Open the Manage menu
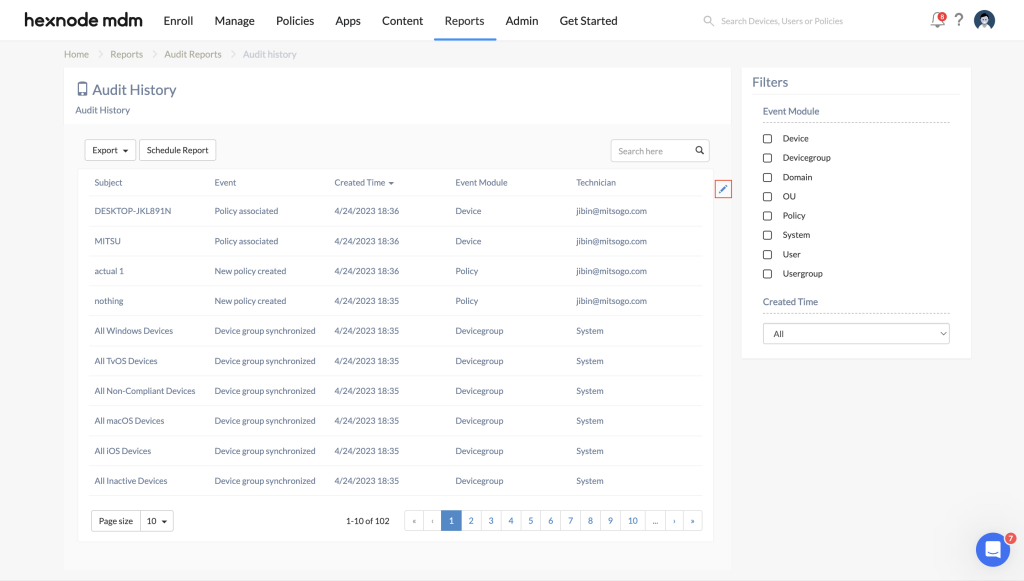Viewport: 1024px width, 581px height. pyautogui.click(x=234, y=20)
